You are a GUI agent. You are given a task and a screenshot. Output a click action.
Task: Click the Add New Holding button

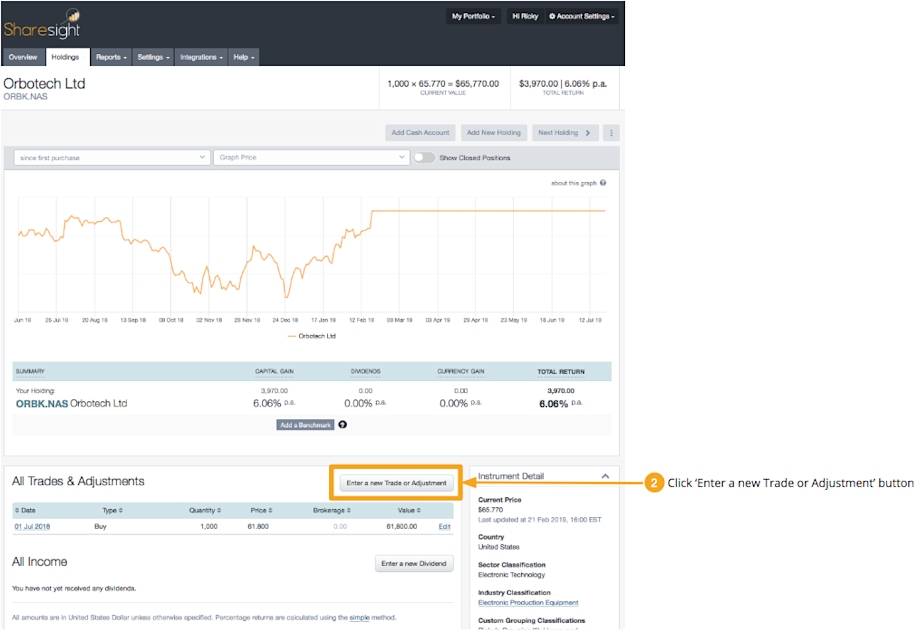pyautogui.click(x=494, y=133)
